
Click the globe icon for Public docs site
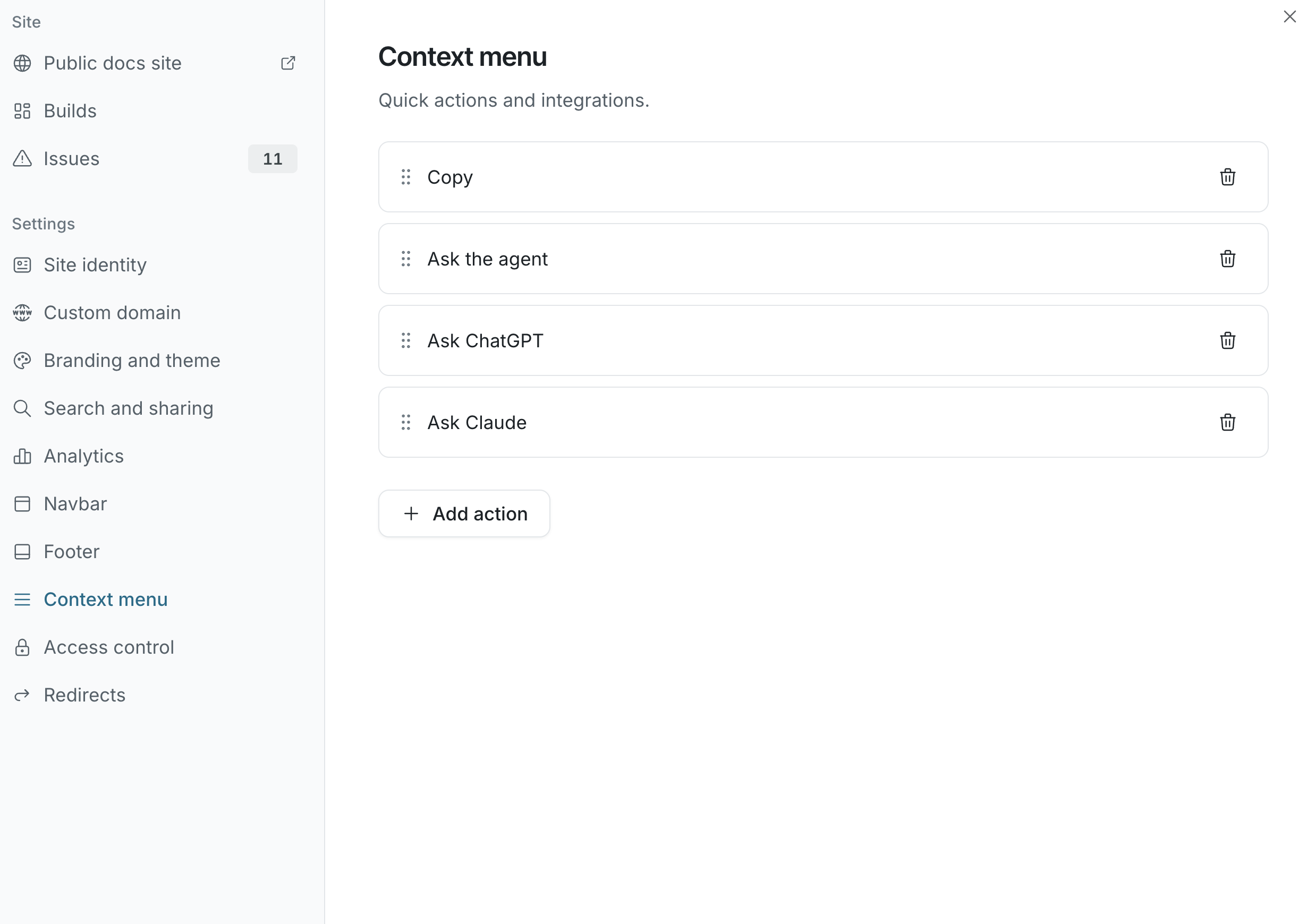[x=22, y=63]
